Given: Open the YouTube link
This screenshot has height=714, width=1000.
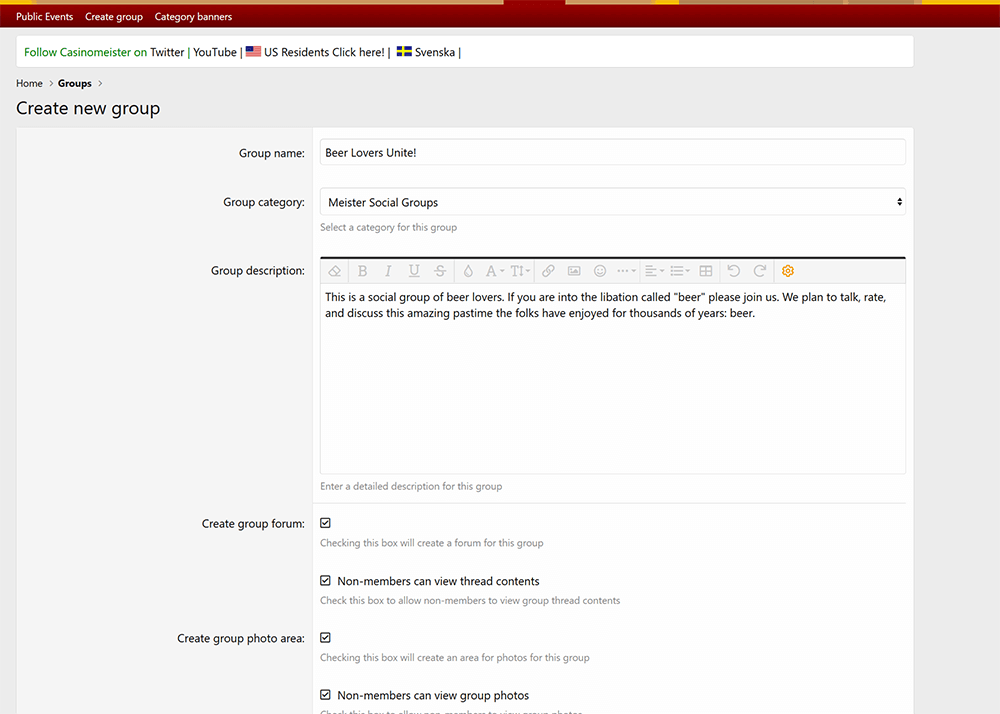Looking at the screenshot, I should 215,52.
